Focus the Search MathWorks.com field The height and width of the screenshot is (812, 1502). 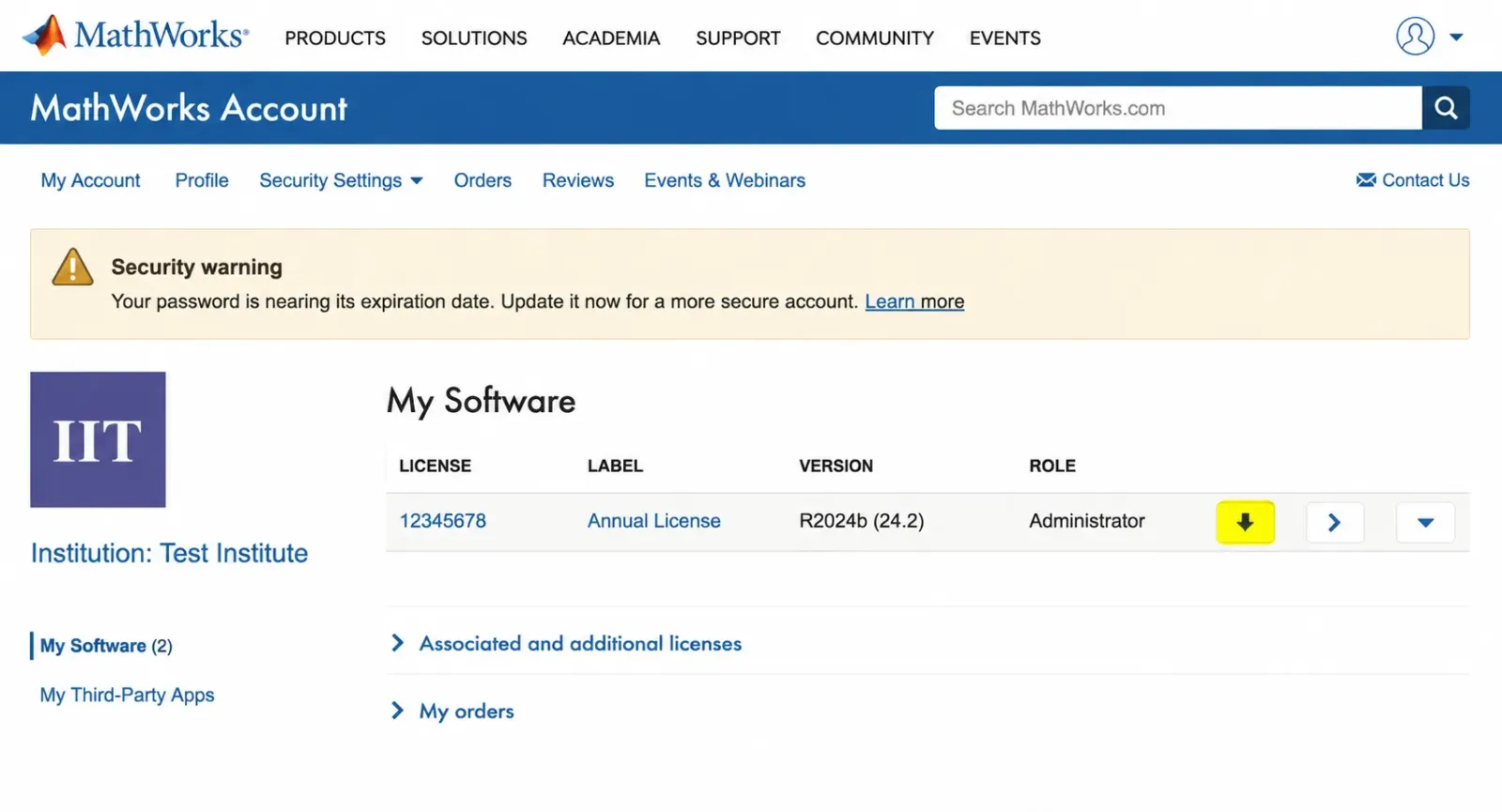pos(1178,108)
